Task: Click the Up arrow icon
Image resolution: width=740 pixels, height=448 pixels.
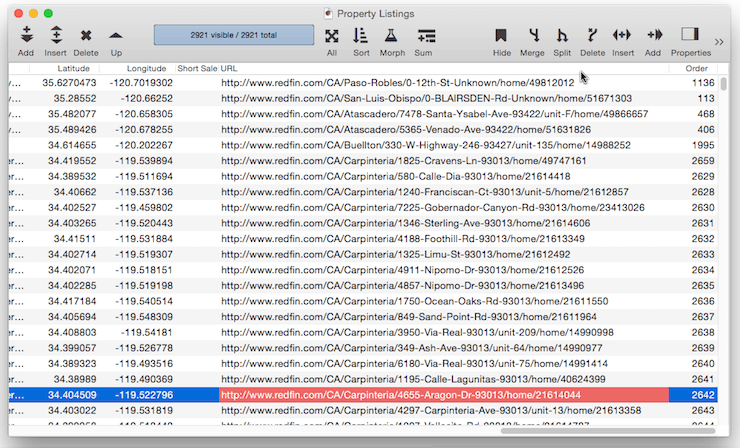Action: (x=116, y=35)
